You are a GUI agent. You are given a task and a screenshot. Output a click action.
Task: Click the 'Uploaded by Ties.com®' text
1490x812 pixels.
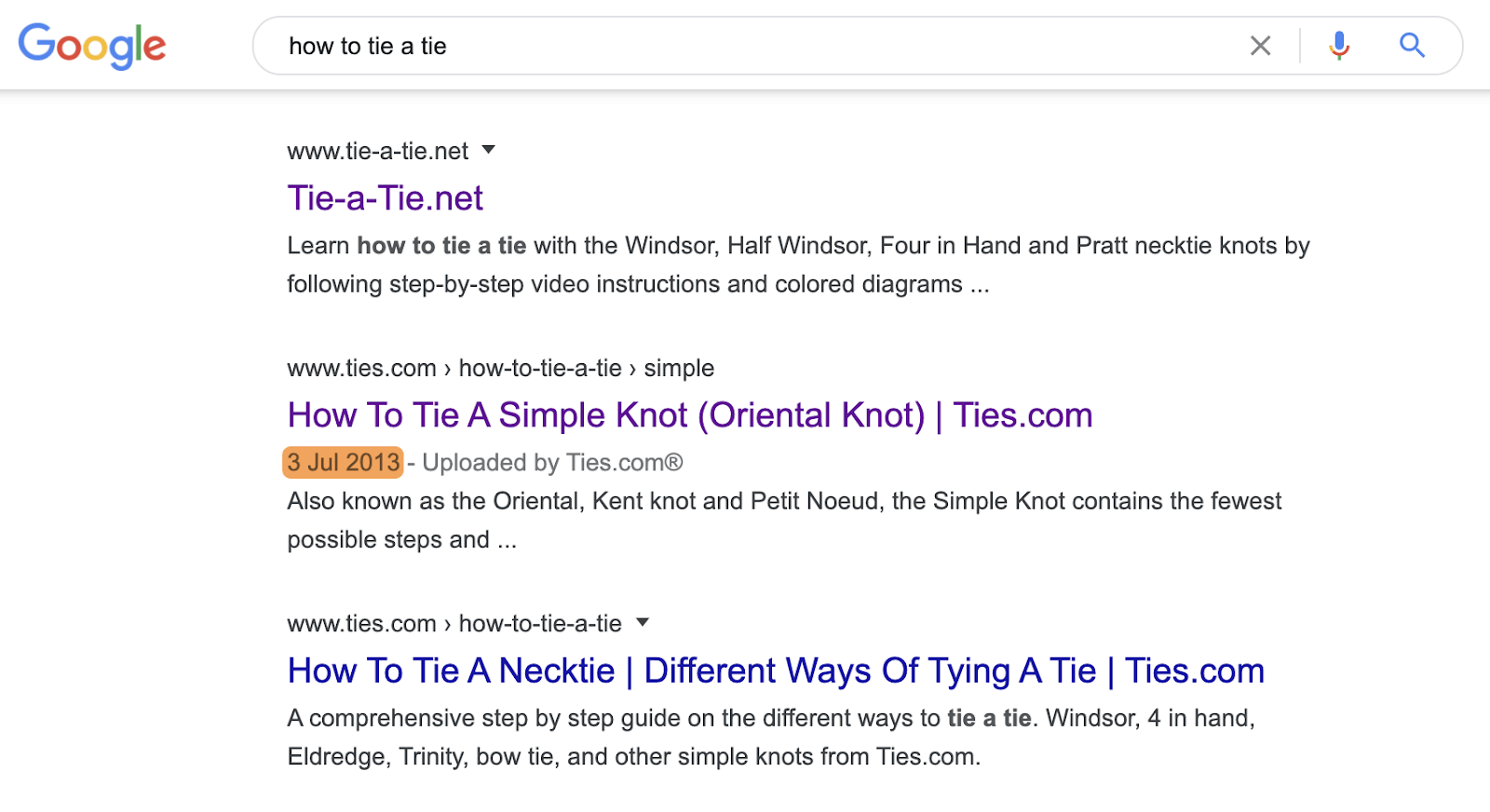[x=552, y=463]
